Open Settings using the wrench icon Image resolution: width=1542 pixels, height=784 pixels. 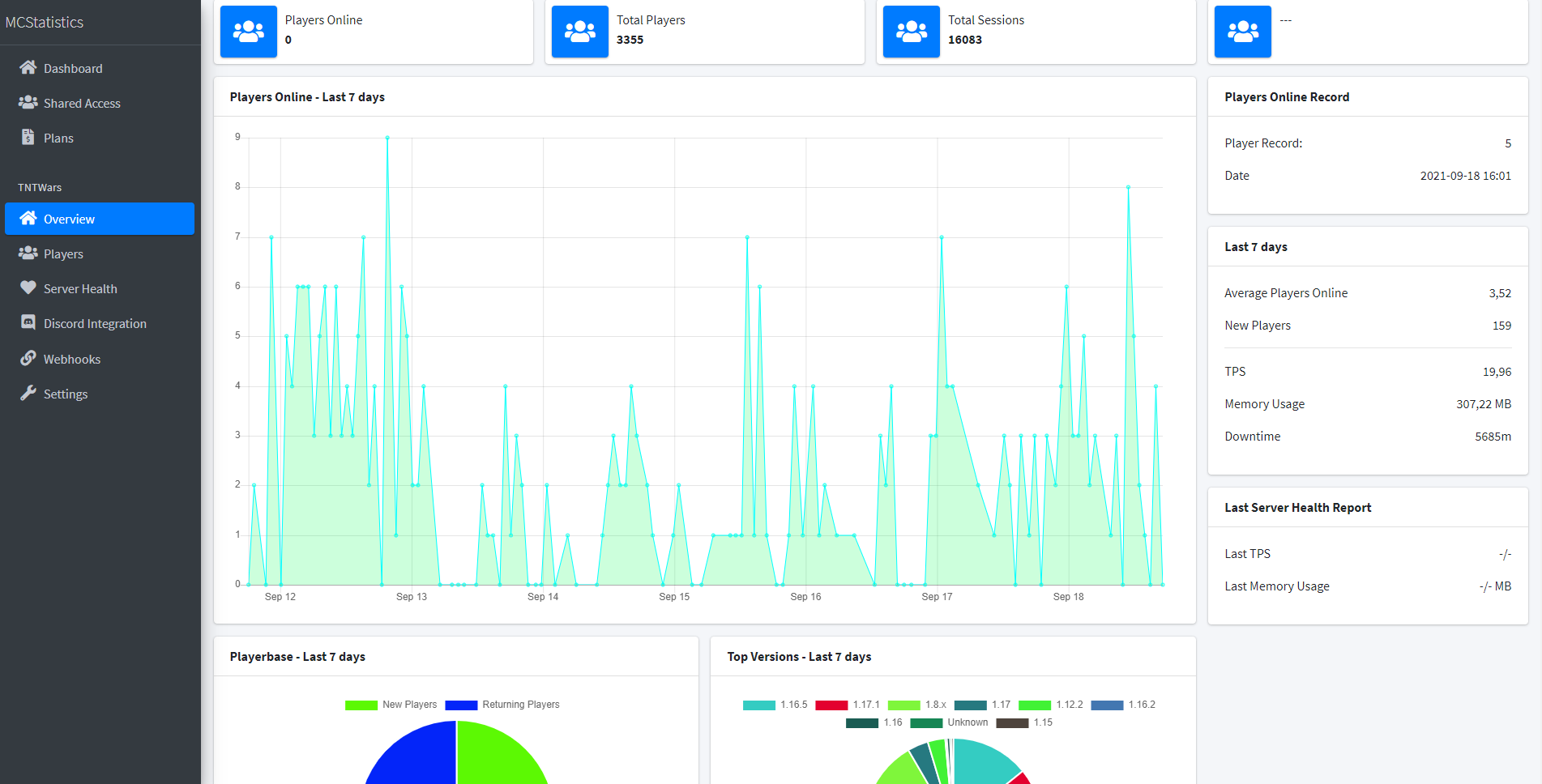click(x=29, y=394)
